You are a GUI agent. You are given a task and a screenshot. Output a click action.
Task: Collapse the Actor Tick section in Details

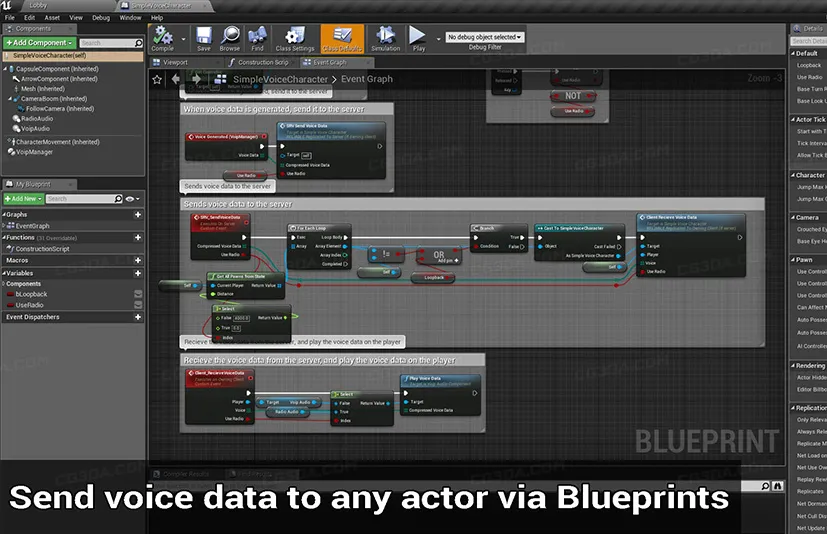click(x=793, y=119)
